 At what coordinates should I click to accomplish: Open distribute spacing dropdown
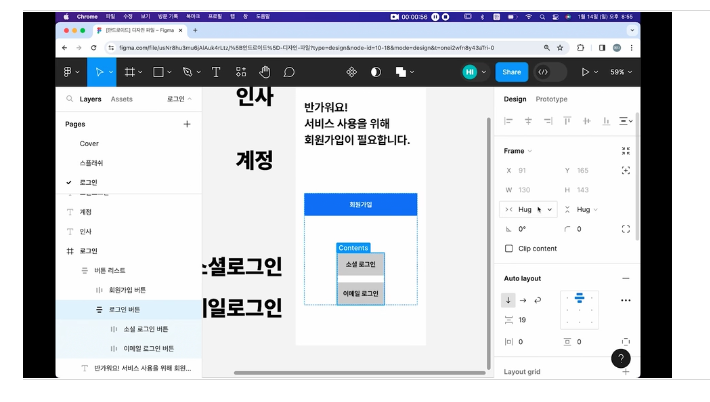pyautogui.click(x=626, y=121)
